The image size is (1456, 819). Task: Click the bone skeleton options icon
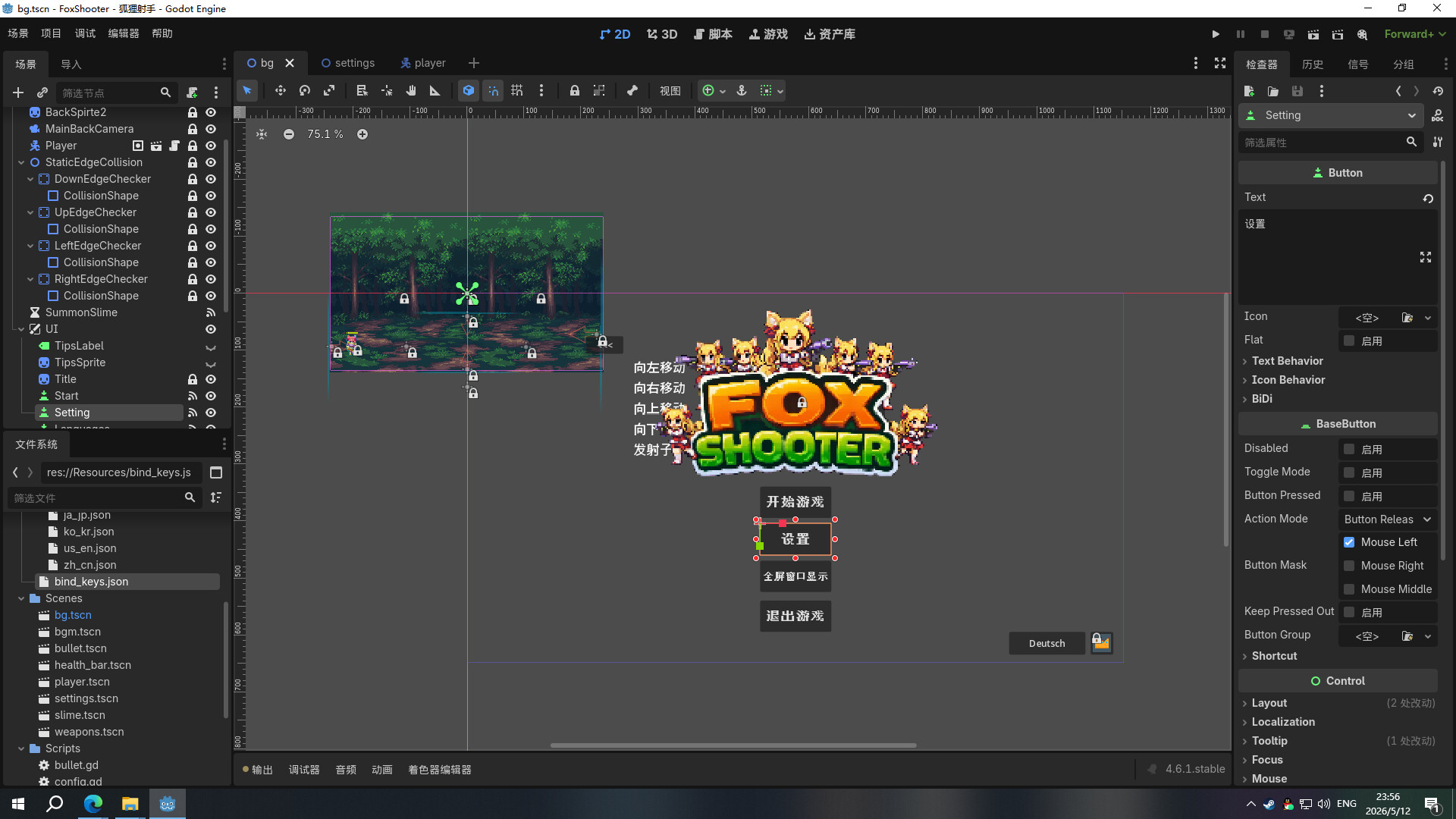(632, 91)
